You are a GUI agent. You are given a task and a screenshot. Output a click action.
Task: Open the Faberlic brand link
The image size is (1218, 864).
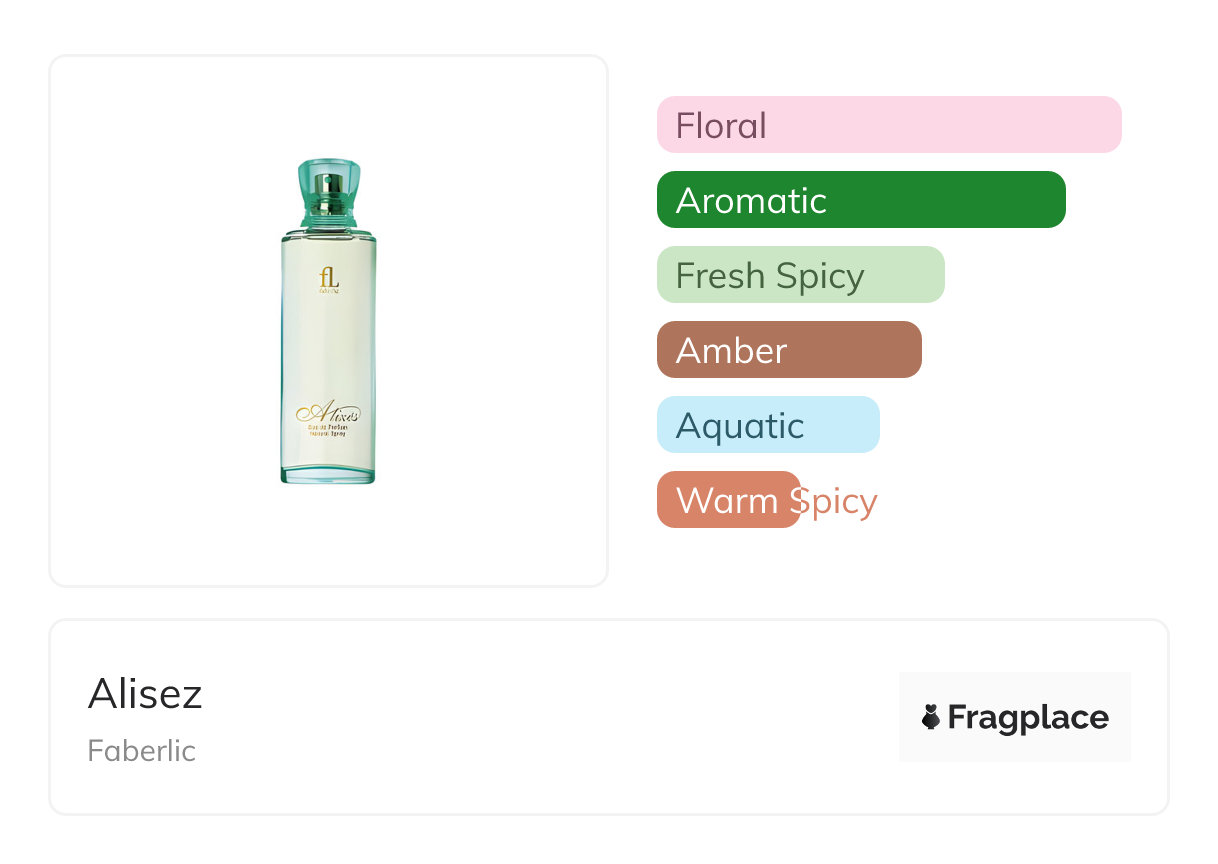[141, 751]
